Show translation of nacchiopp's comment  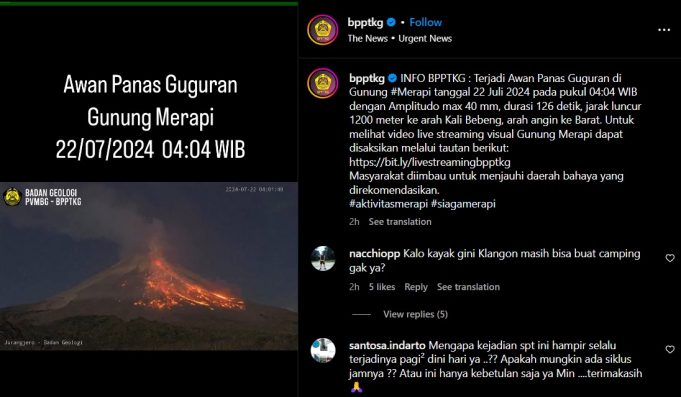pos(468,287)
